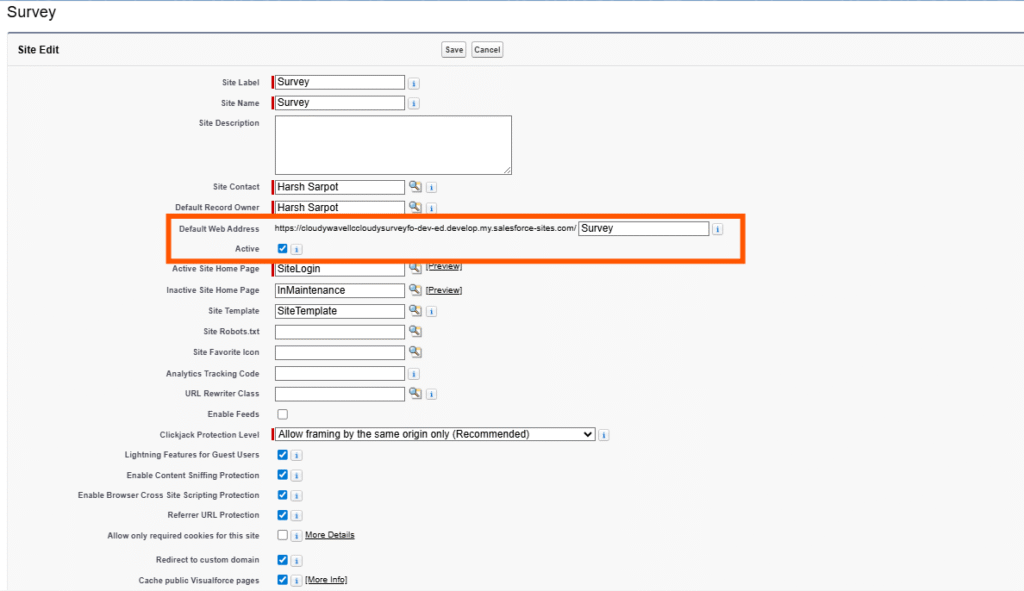Enable the Enable Feeds checkbox
The width and height of the screenshot is (1024, 591).
tap(283, 414)
